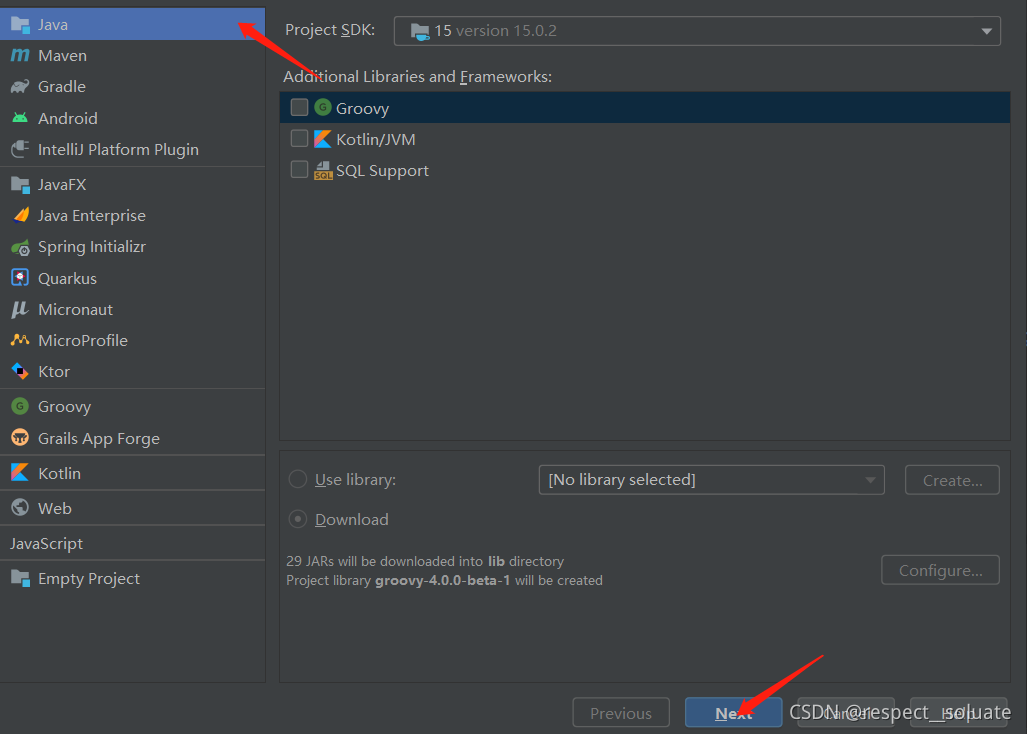Viewport: 1027px width, 734px height.
Task: Pick the Ktor icon
Action: point(20,371)
